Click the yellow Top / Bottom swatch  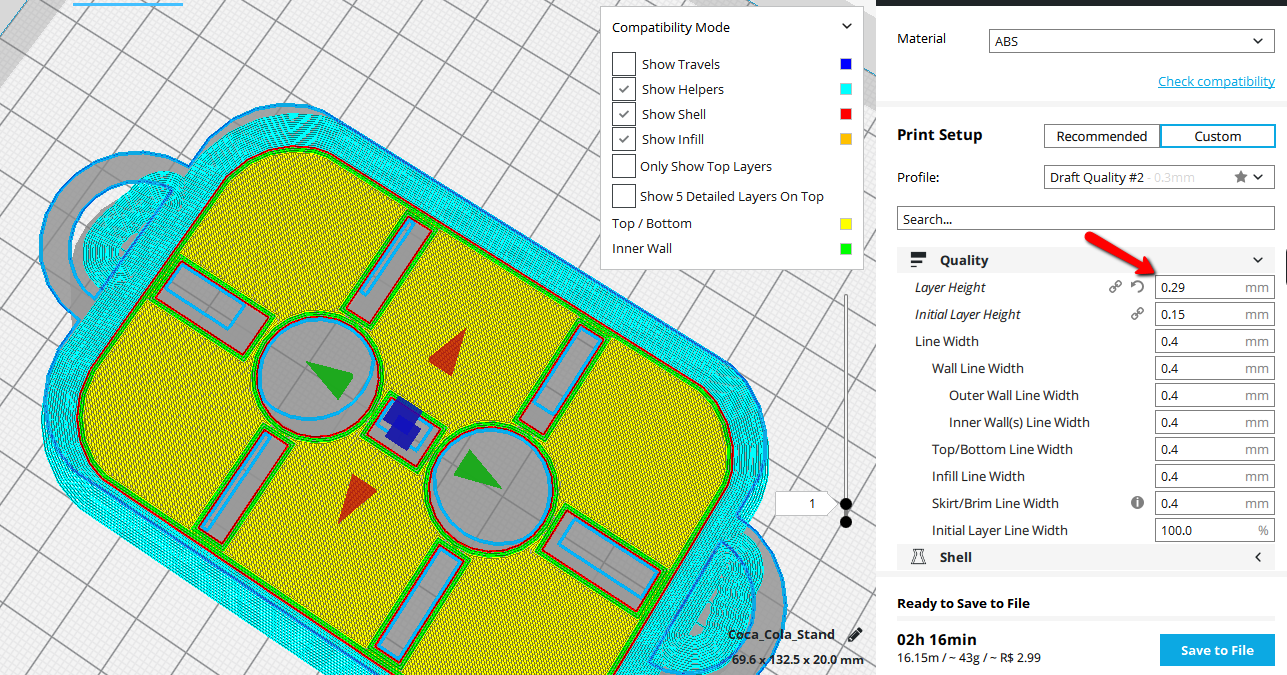tap(846, 224)
